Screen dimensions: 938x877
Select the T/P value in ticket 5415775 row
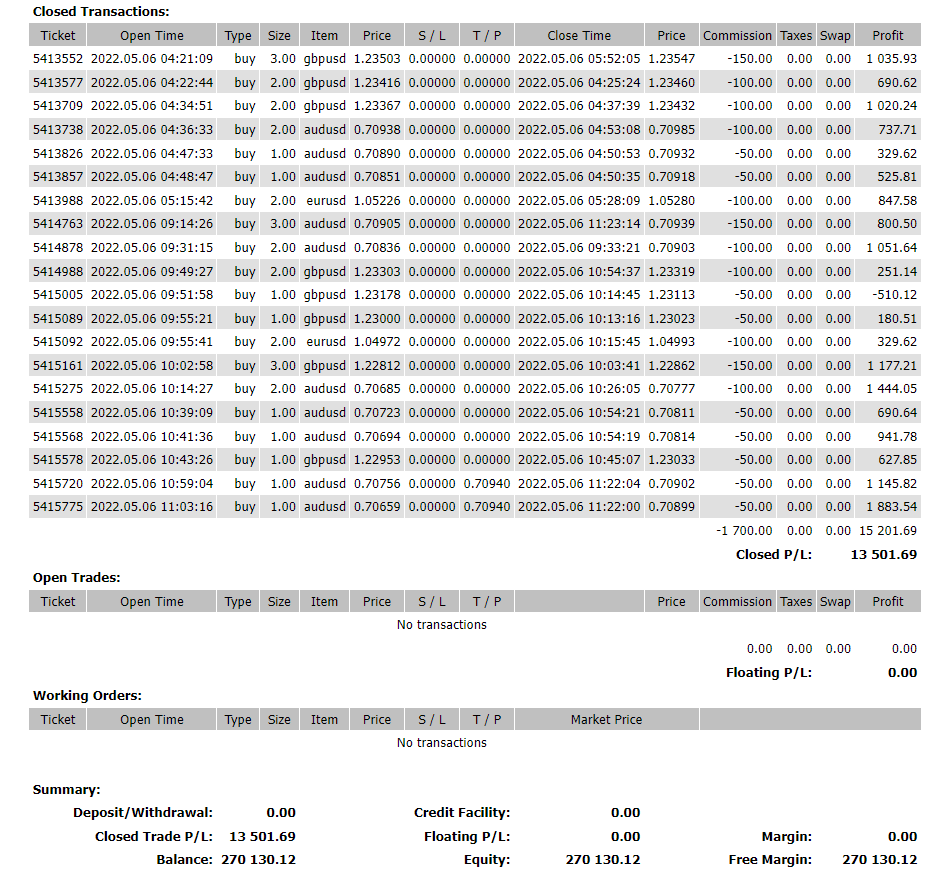click(487, 507)
